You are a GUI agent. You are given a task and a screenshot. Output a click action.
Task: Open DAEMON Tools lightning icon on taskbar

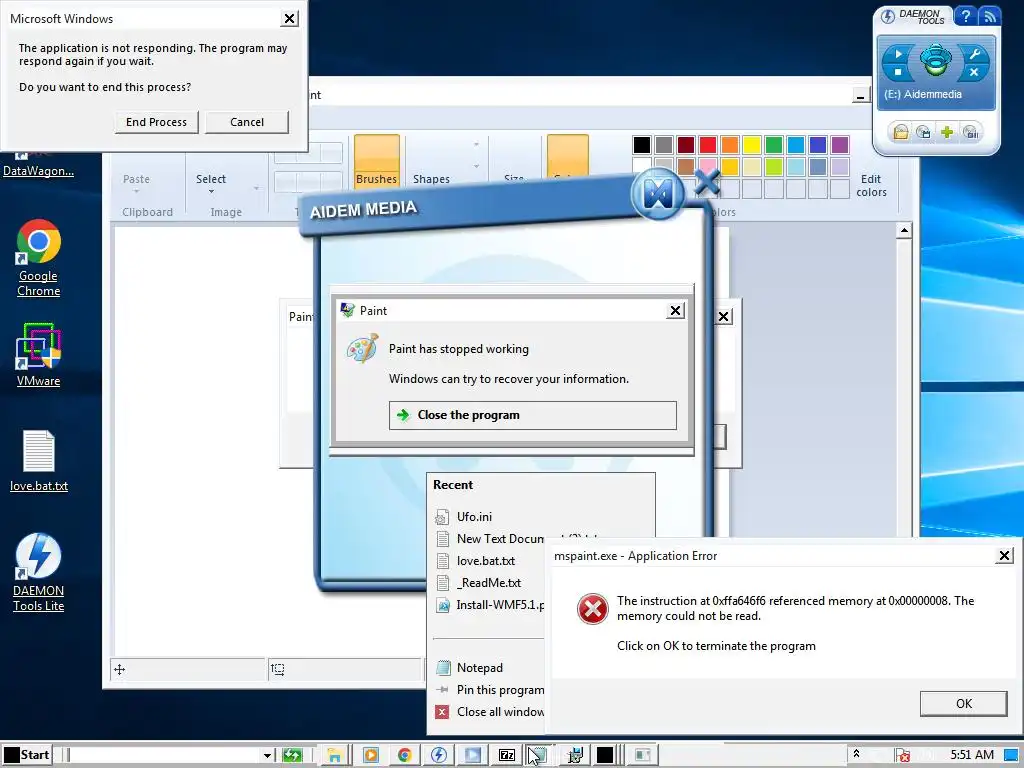tap(438, 756)
